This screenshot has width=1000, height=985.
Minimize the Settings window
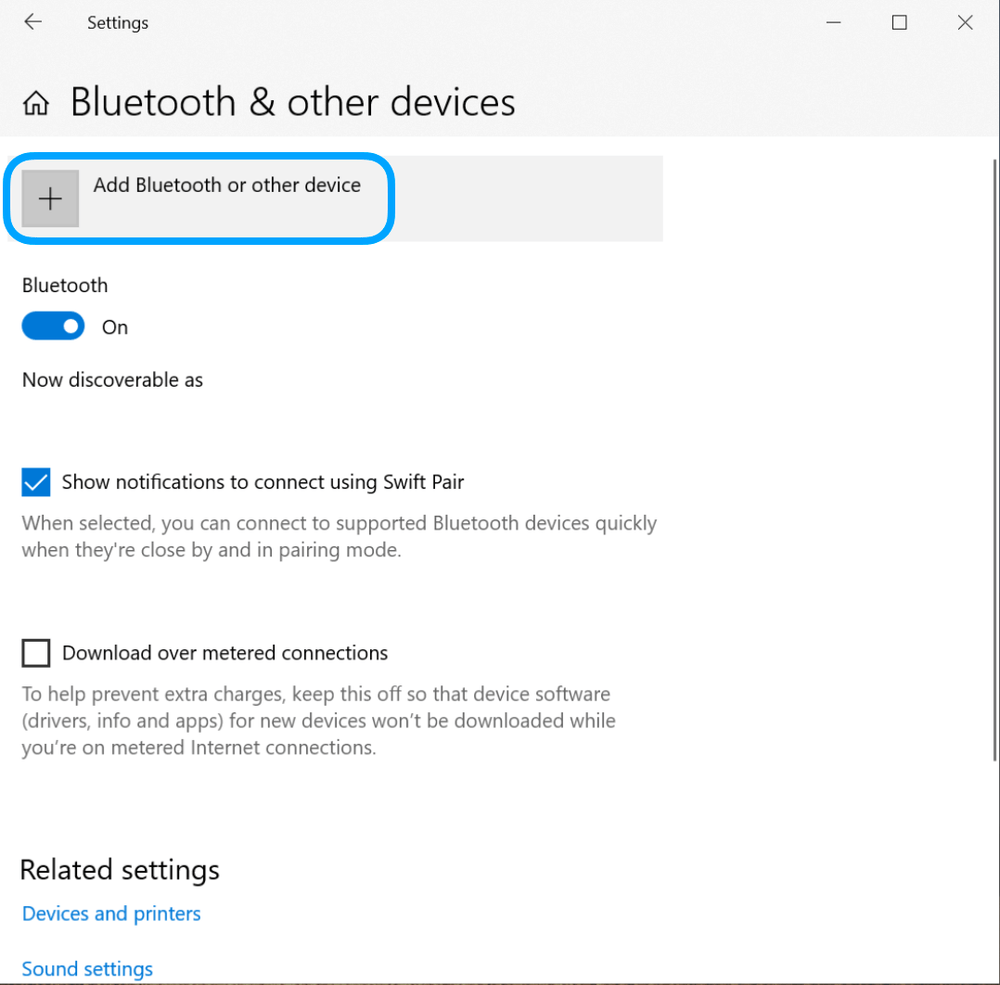pos(833,22)
